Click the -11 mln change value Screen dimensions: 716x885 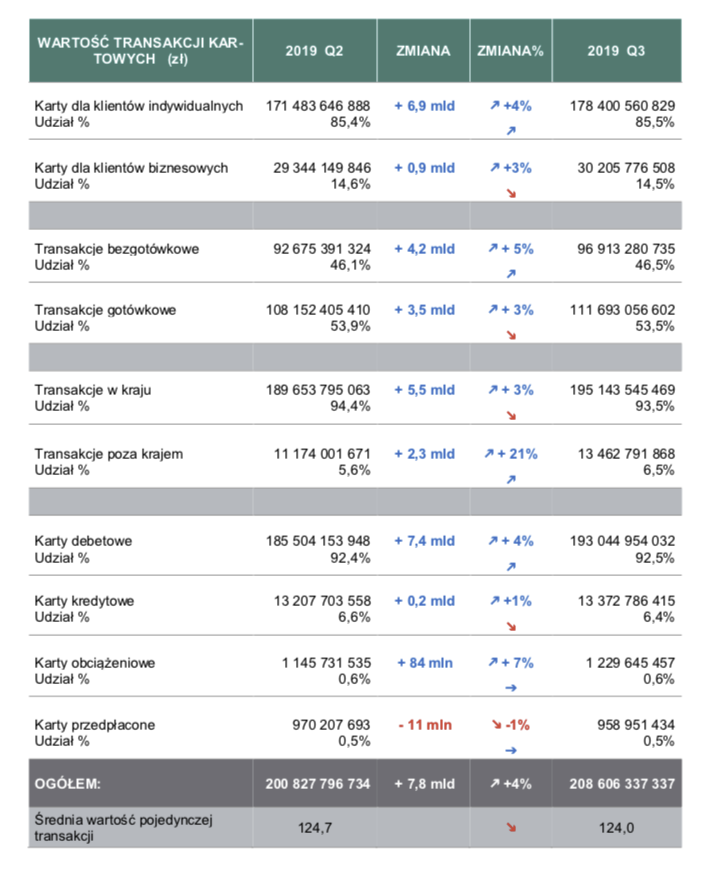pos(425,725)
